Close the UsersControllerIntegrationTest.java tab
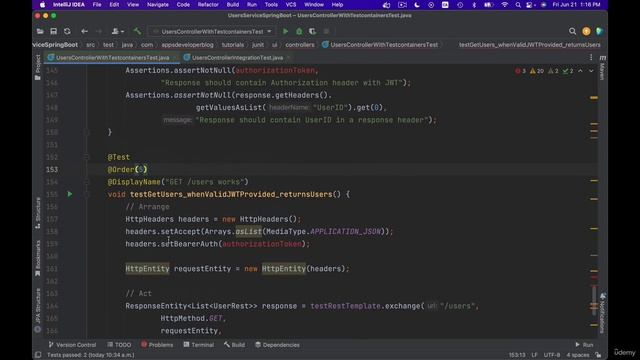640x360 pixels. pyautogui.click(x=288, y=58)
